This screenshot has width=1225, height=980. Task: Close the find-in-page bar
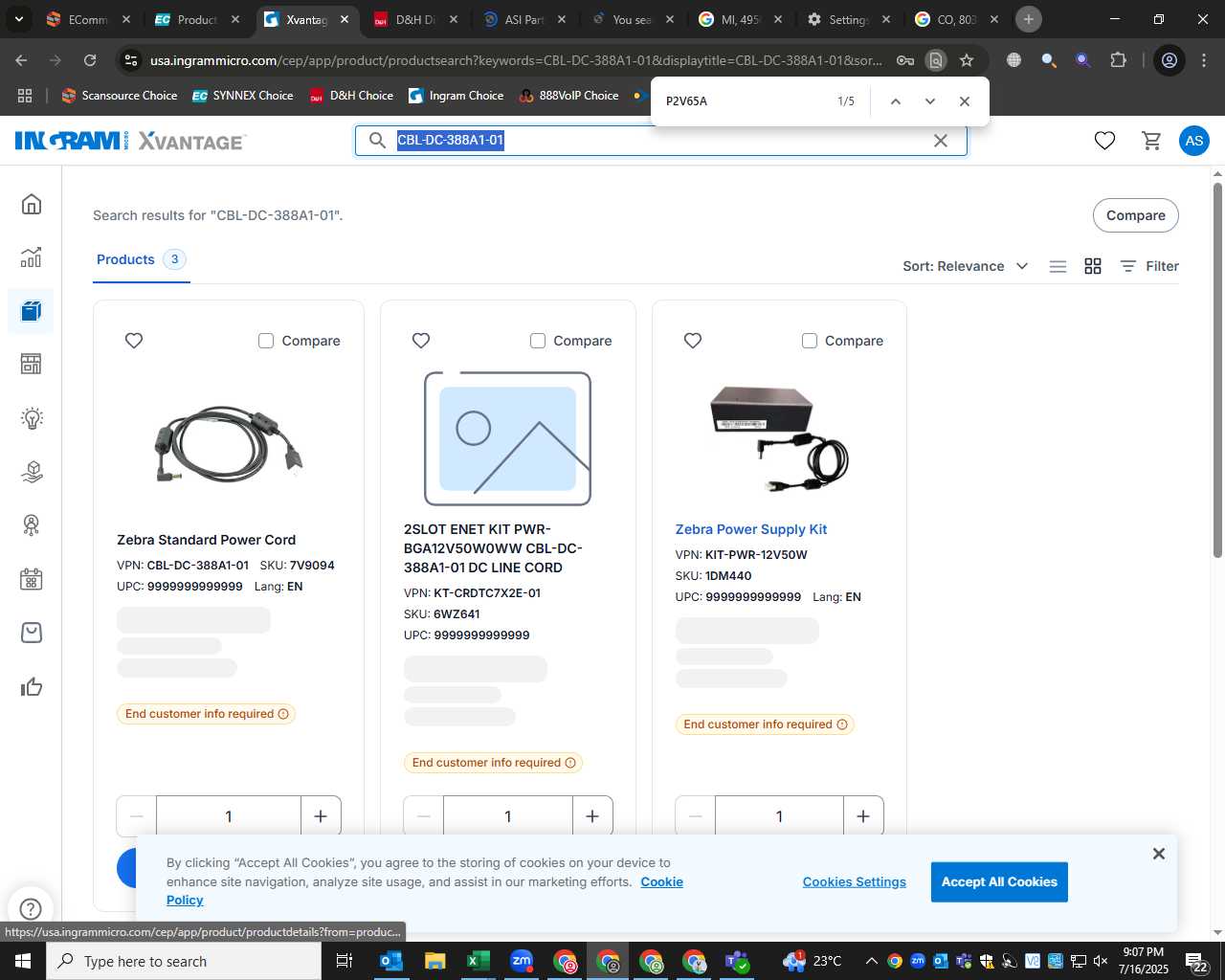pos(965,101)
